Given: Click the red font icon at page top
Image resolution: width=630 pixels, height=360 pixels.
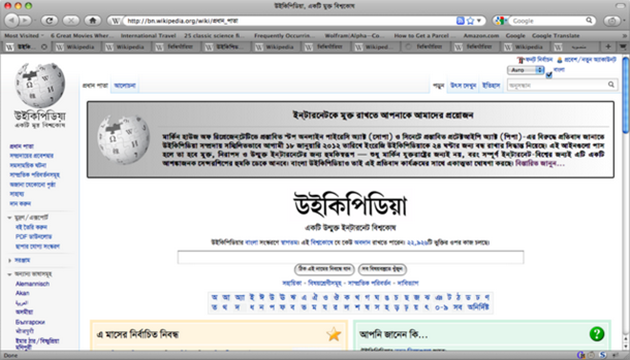Looking at the screenshot, I should click(521, 60).
